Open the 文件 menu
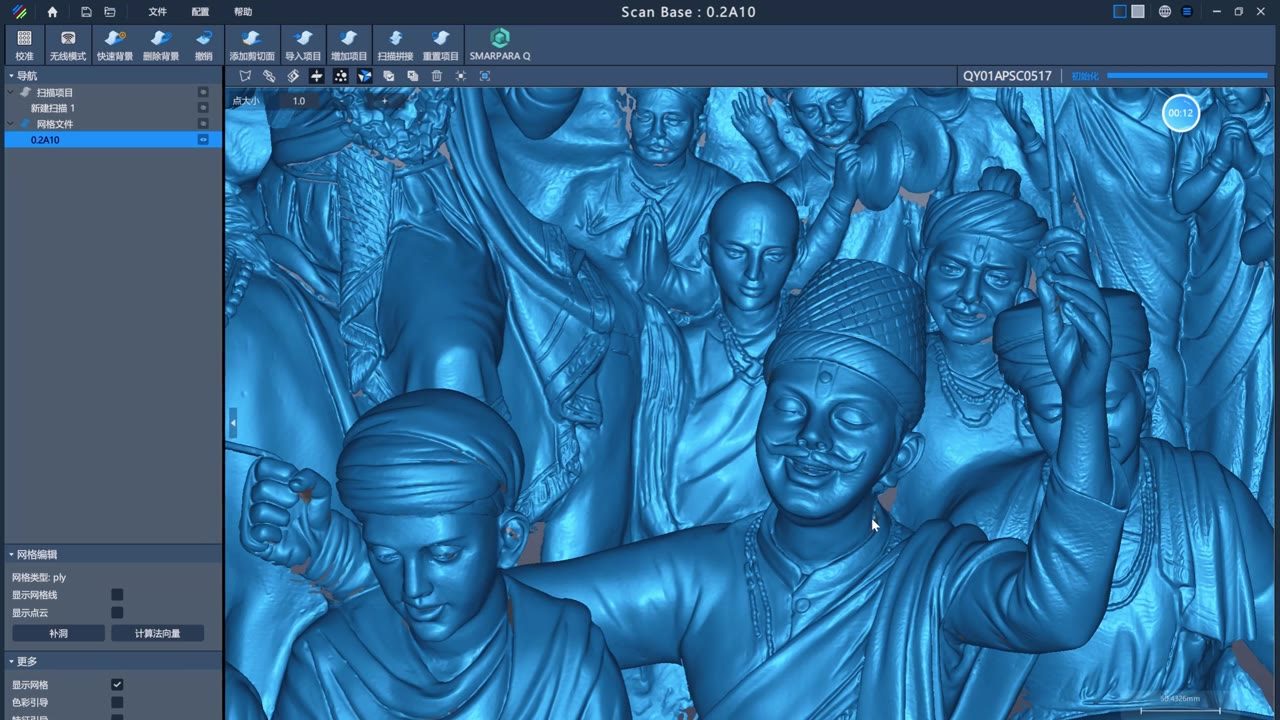 [157, 12]
